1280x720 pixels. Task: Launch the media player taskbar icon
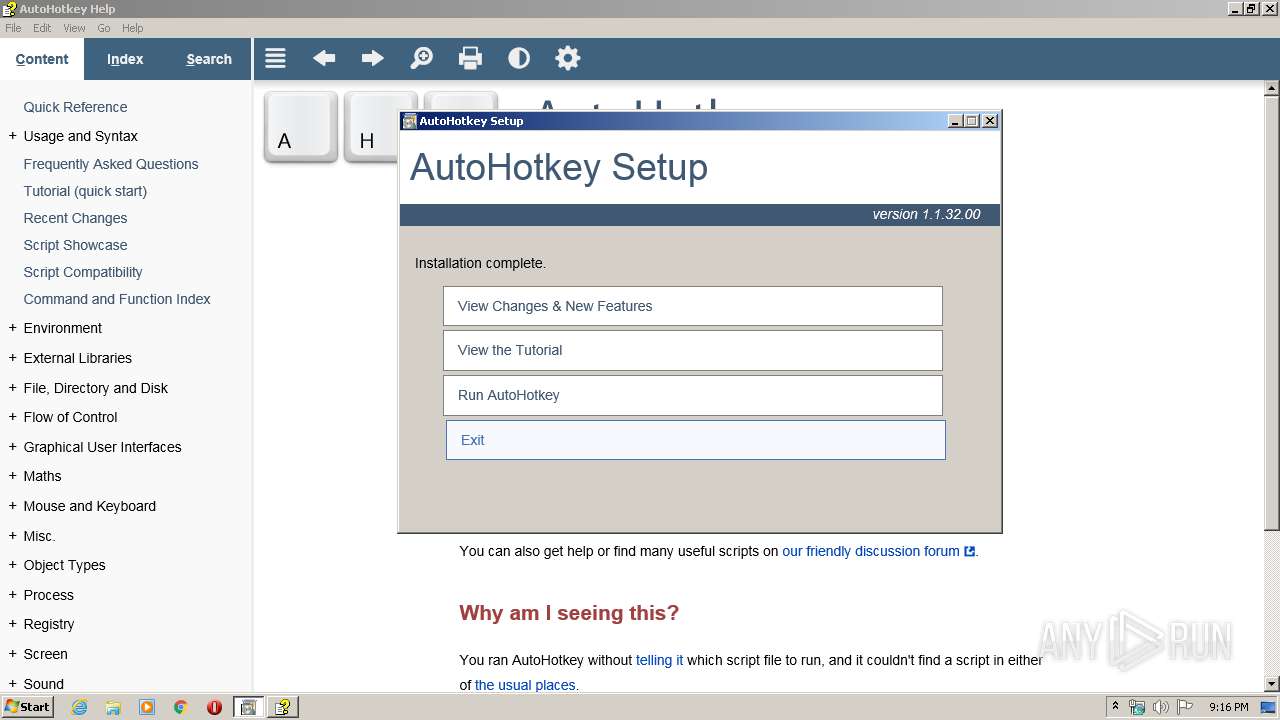coord(147,707)
